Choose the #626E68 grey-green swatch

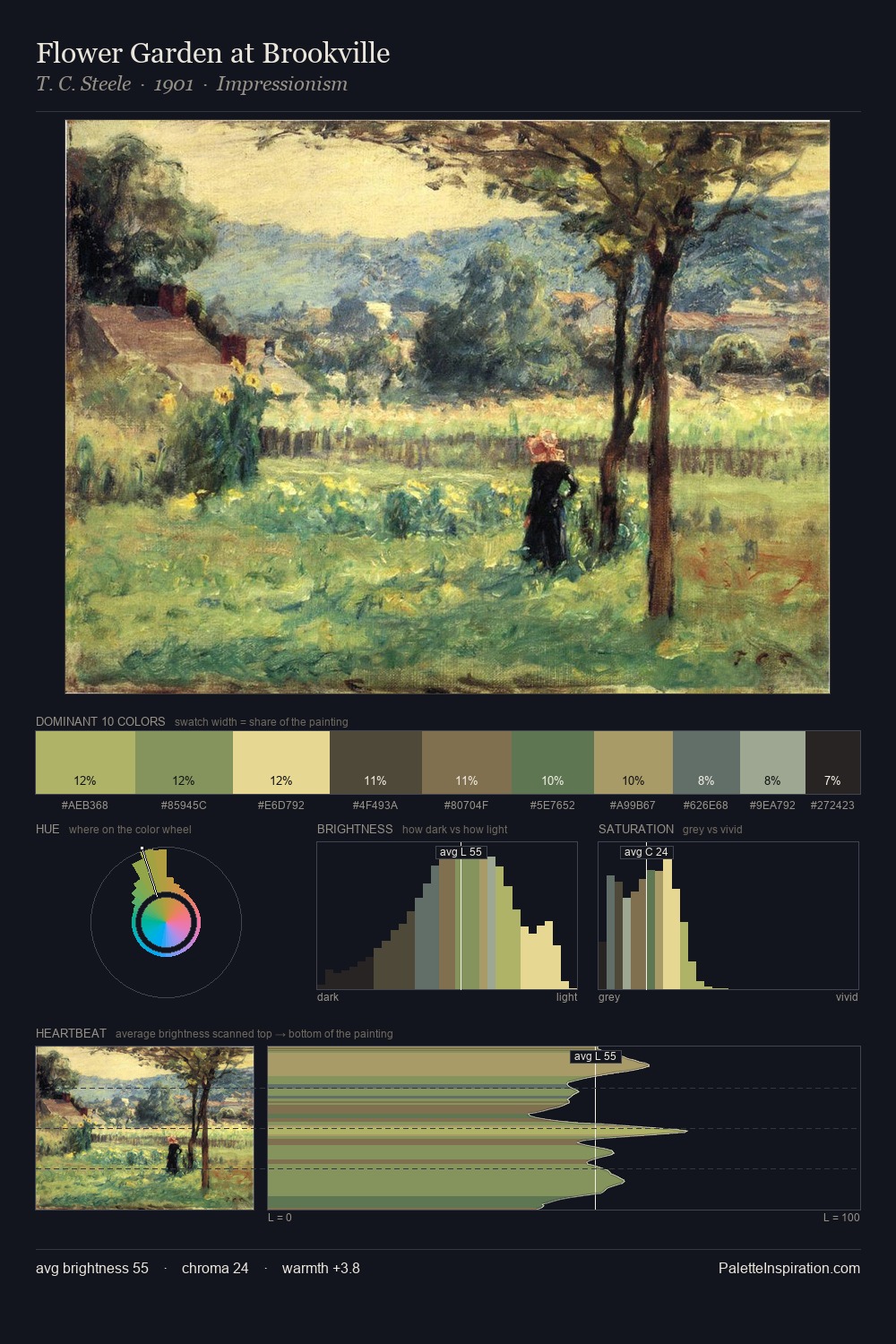pyautogui.click(x=706, y=762)
